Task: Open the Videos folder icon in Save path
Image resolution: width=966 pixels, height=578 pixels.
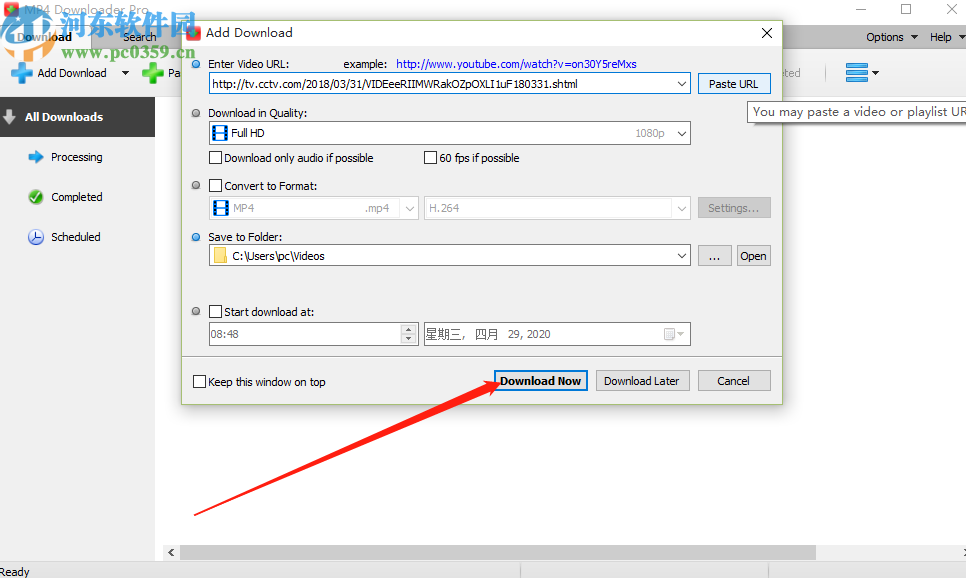Action: (221, 255)
